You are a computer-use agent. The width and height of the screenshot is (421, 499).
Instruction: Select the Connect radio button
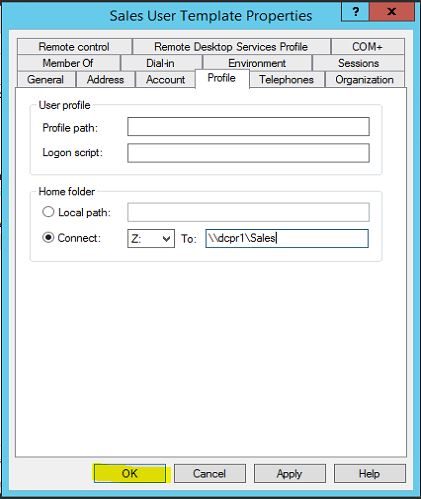tap(48, 238)
